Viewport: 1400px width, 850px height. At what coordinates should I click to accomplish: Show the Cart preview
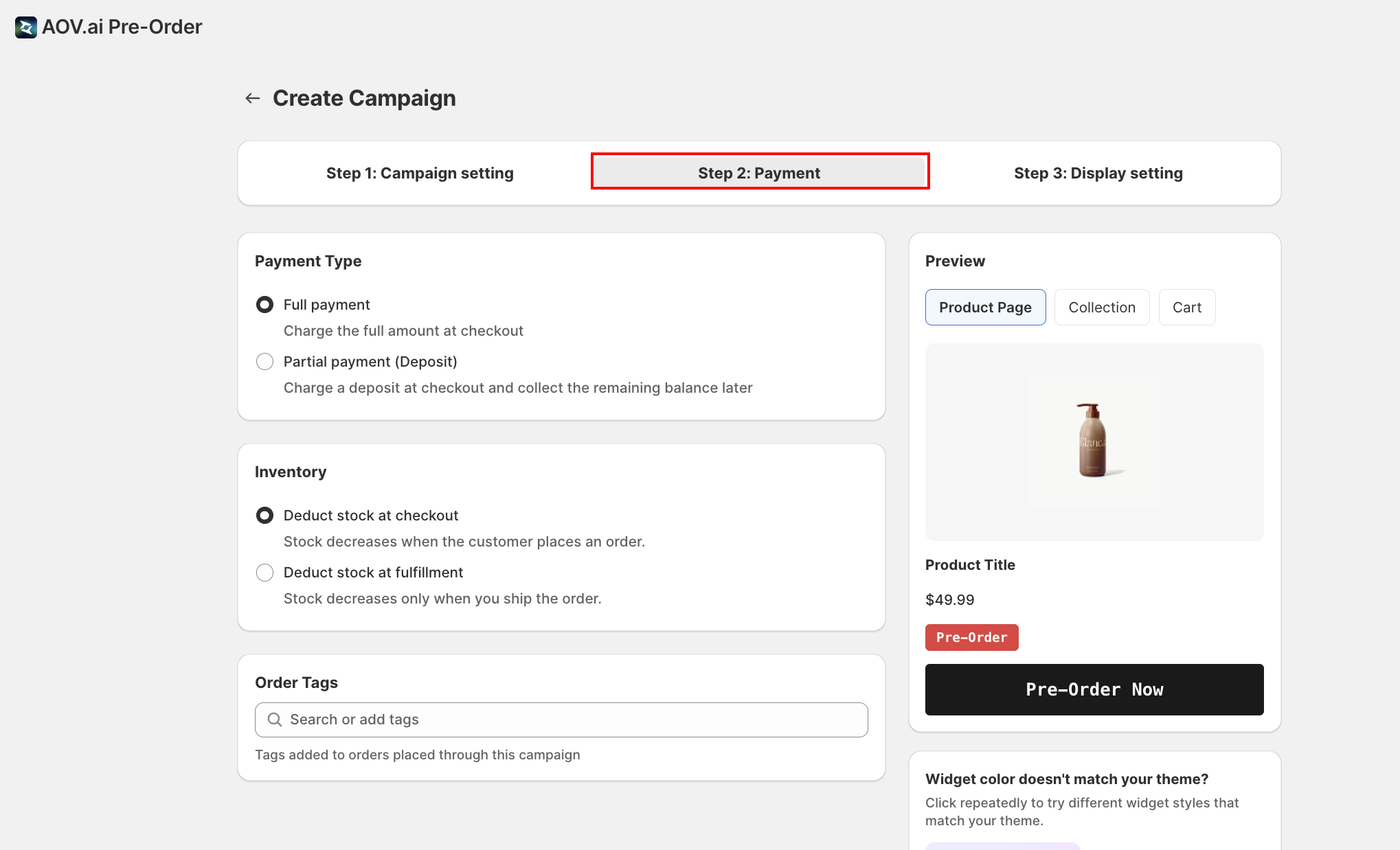coord(1187,307)
